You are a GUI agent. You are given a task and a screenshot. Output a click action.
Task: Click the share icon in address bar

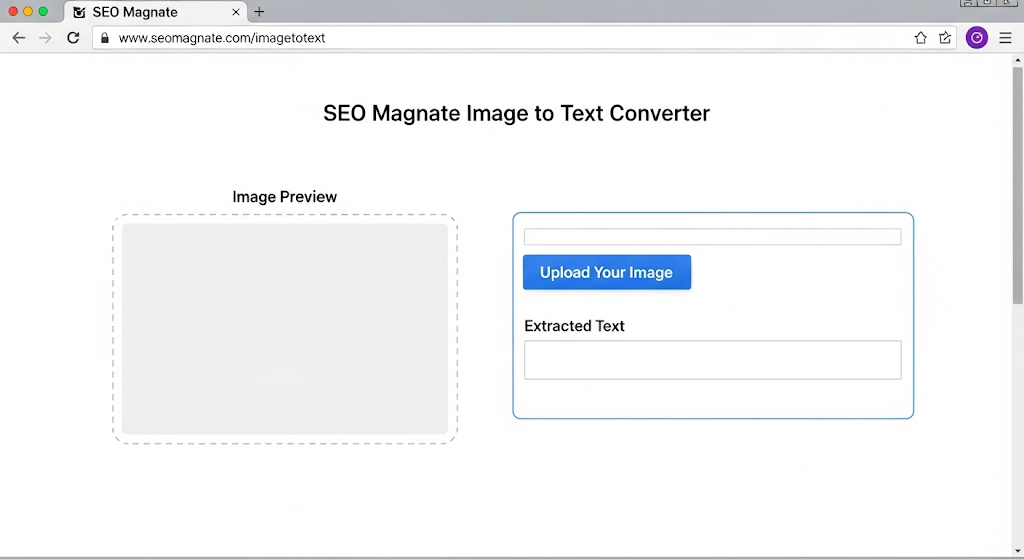point(945,38)
